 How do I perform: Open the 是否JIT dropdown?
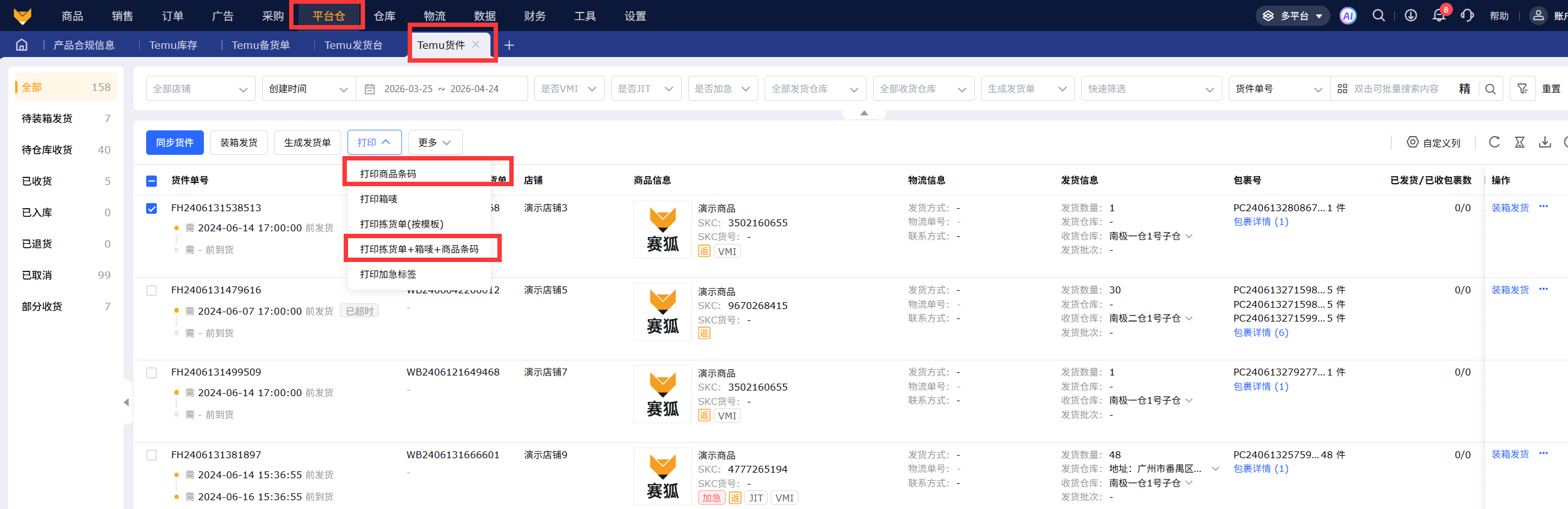click(x=646, y=89)
